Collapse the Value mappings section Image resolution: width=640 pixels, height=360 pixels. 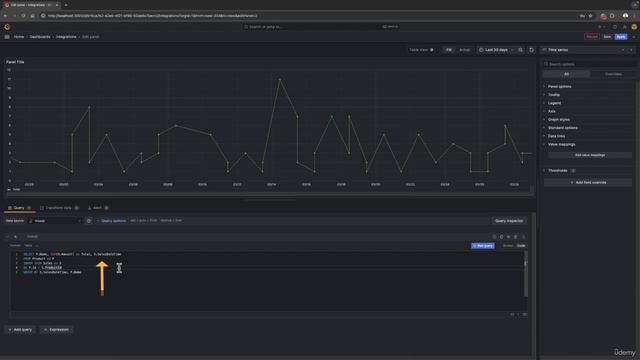(x=561, y=144)
